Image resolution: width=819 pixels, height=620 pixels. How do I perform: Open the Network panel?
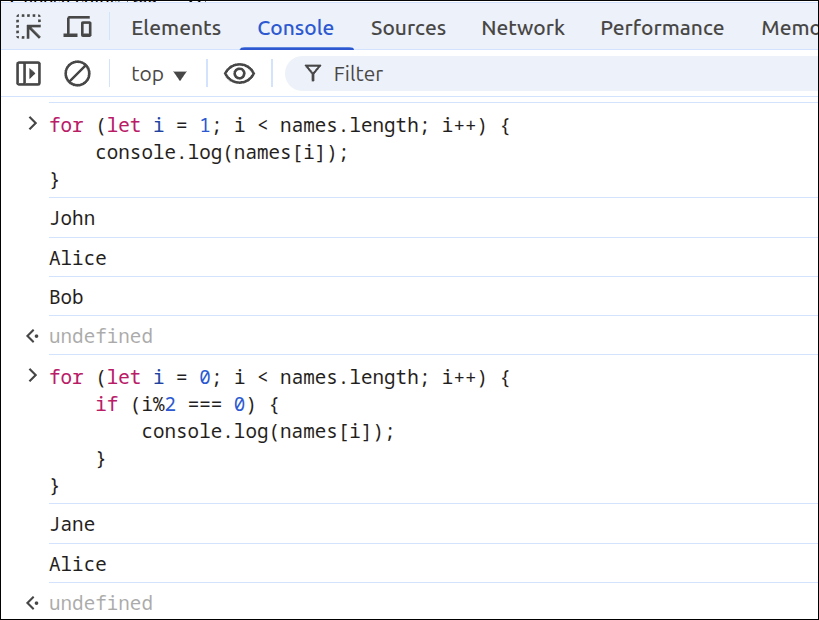click(522, 28)
